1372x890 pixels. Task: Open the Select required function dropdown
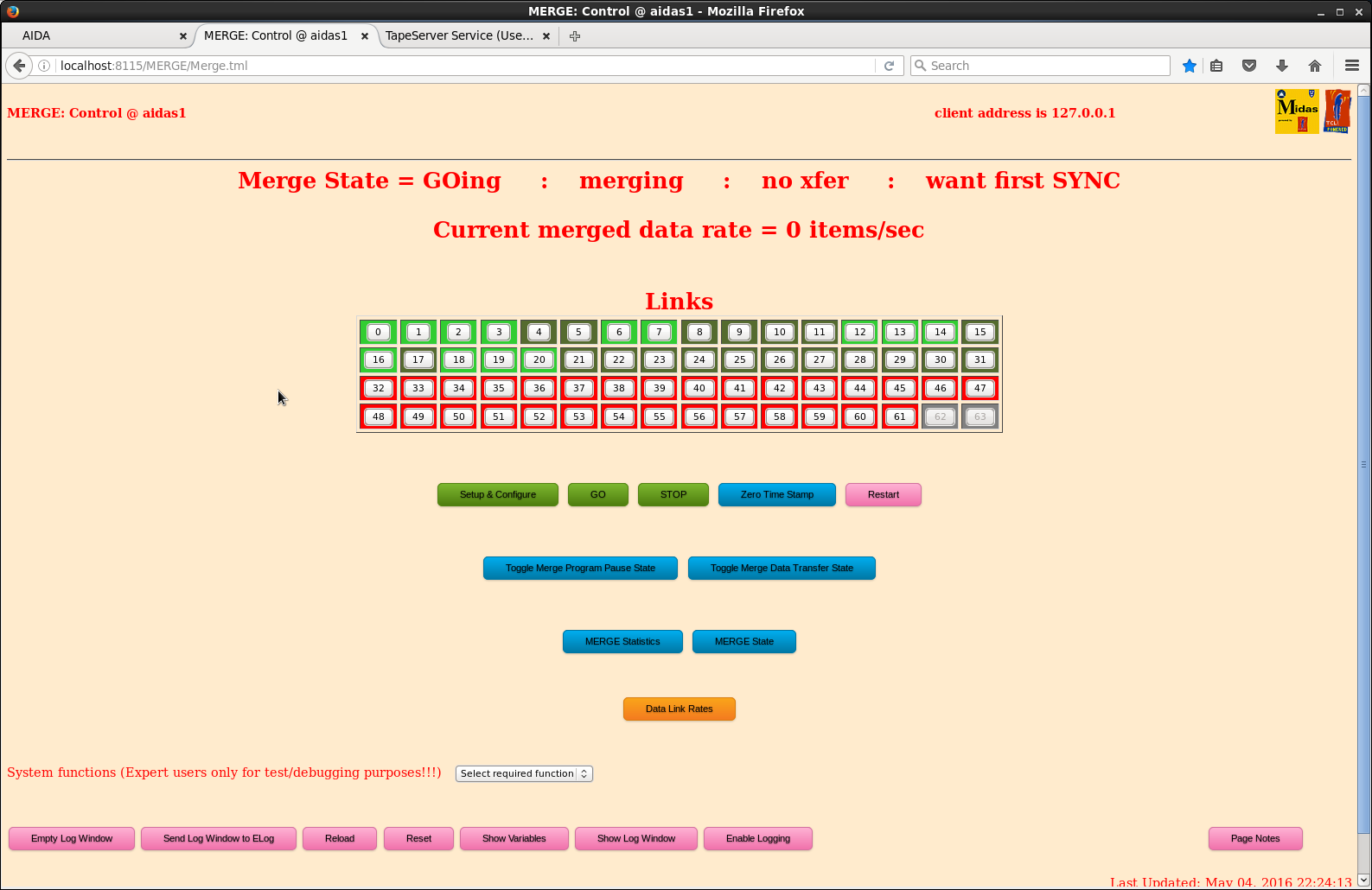pyautogui.click(x=524, y=773)
